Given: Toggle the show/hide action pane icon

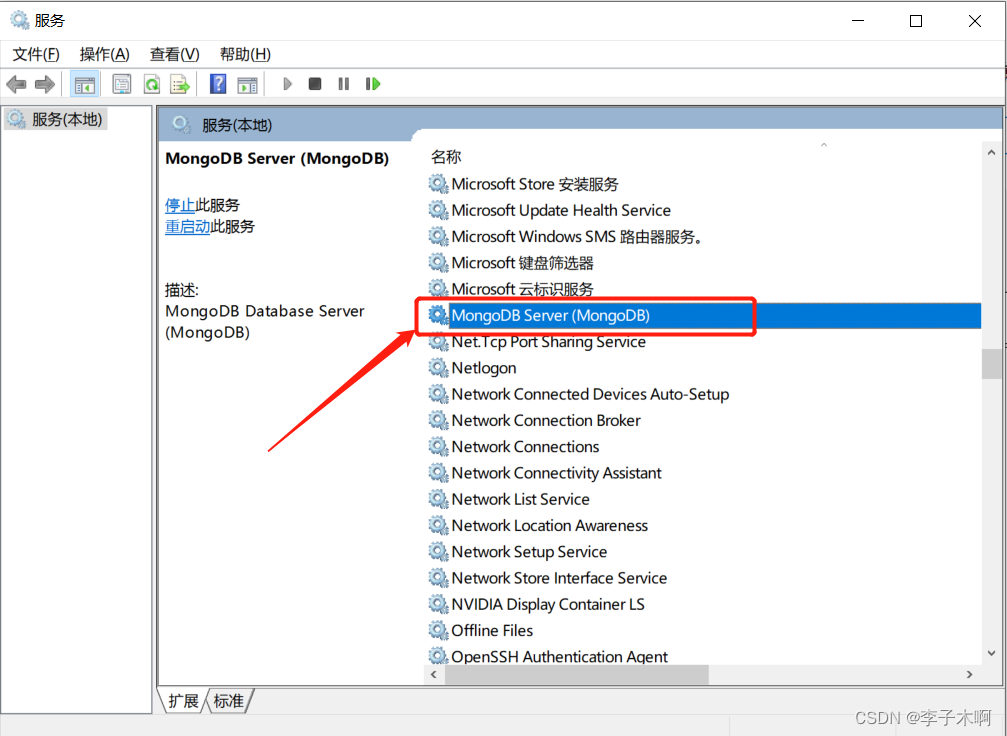Looking at the screenshot, I should coord(247,84).
